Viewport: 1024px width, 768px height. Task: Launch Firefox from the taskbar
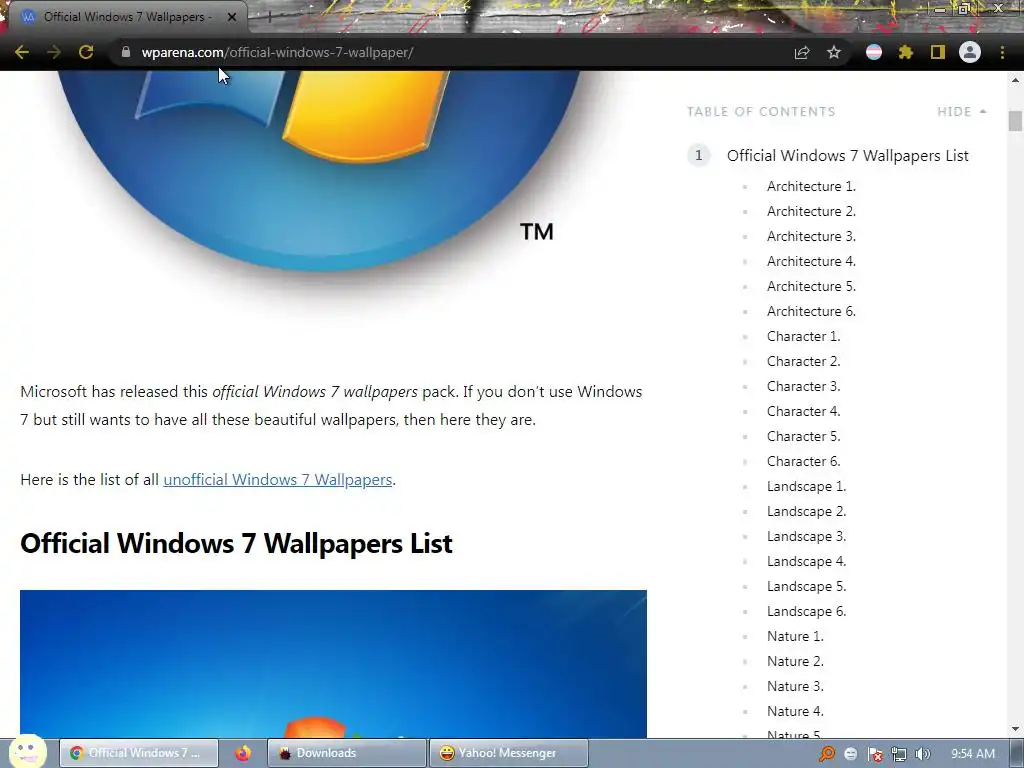pyautogui.click(x=243, y=753)
